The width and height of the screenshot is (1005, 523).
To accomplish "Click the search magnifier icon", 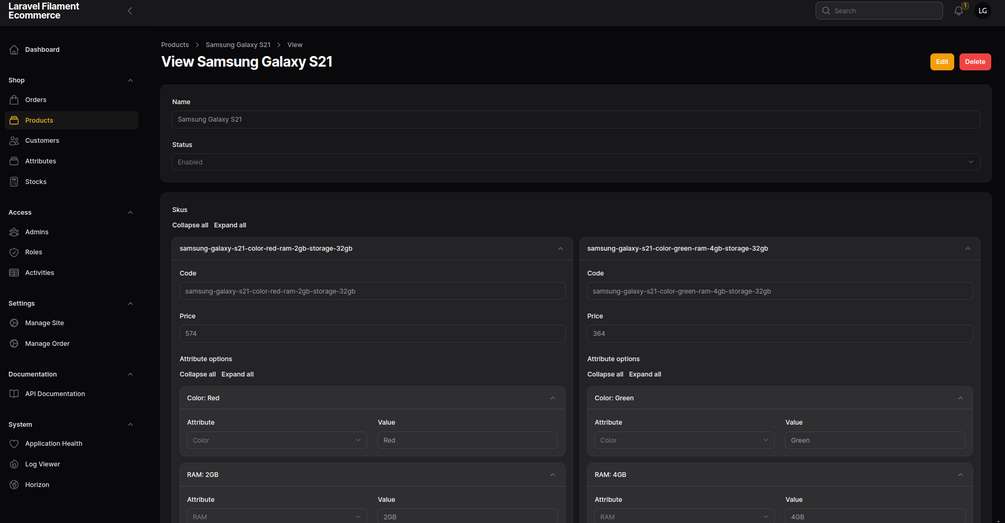I will (826, 10).
